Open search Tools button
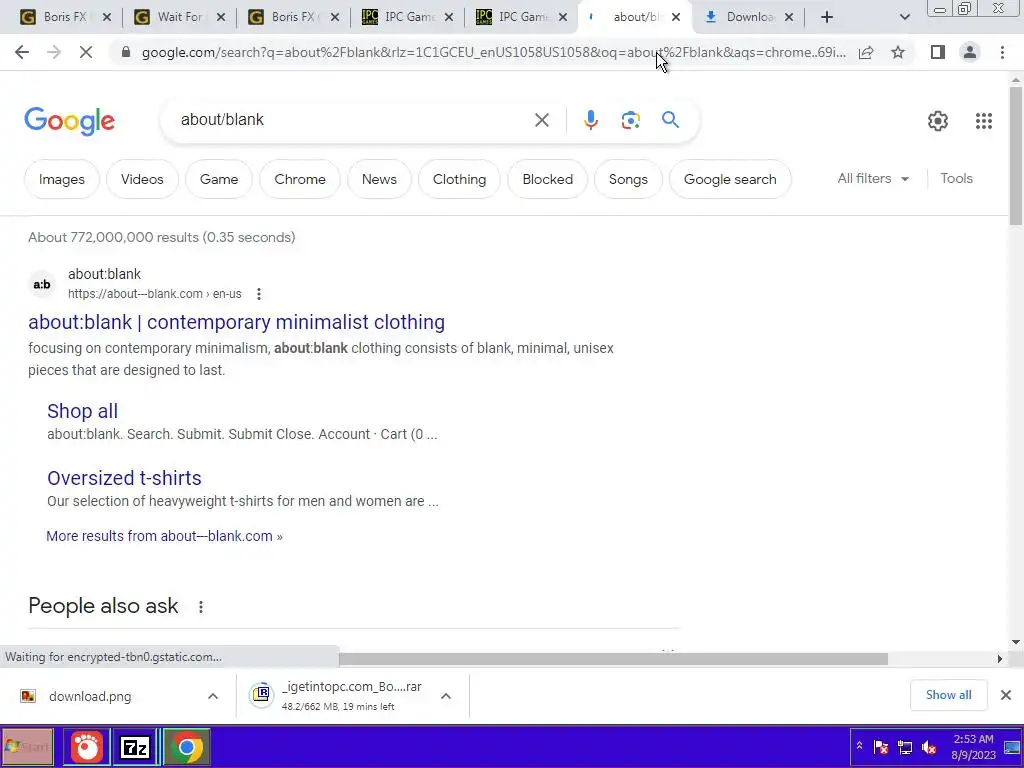1024x768 pixels. tap(956, 179)
